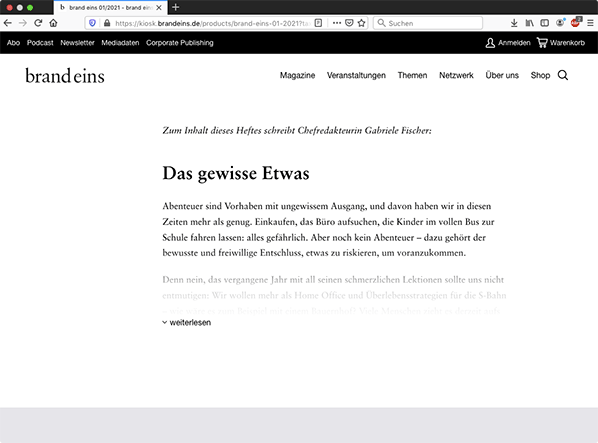Image resolution: width=598 pixels, height=443 pixels.
Task: Toggle the sidebar icon in toolbar
Action: [545, 23]
